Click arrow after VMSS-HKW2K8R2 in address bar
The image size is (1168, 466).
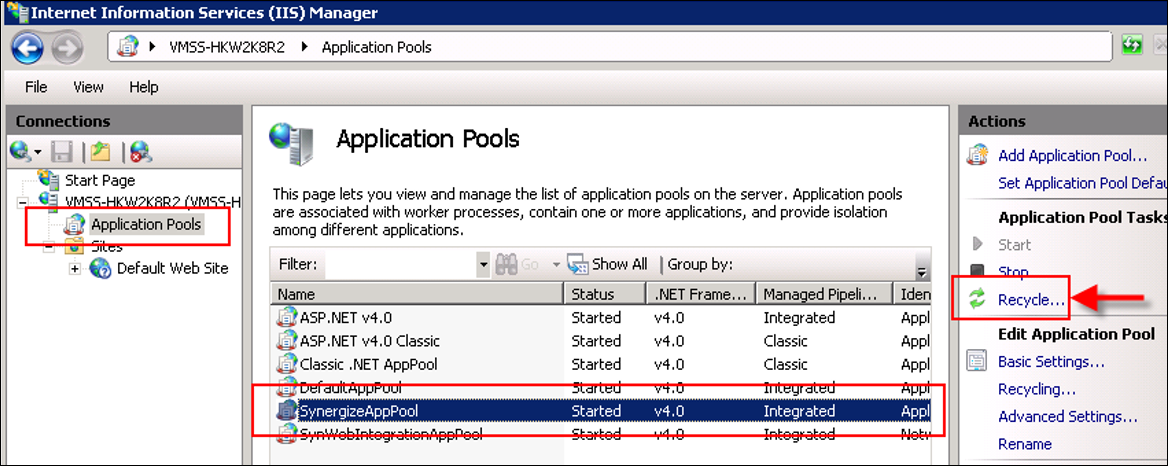point(304,48)
